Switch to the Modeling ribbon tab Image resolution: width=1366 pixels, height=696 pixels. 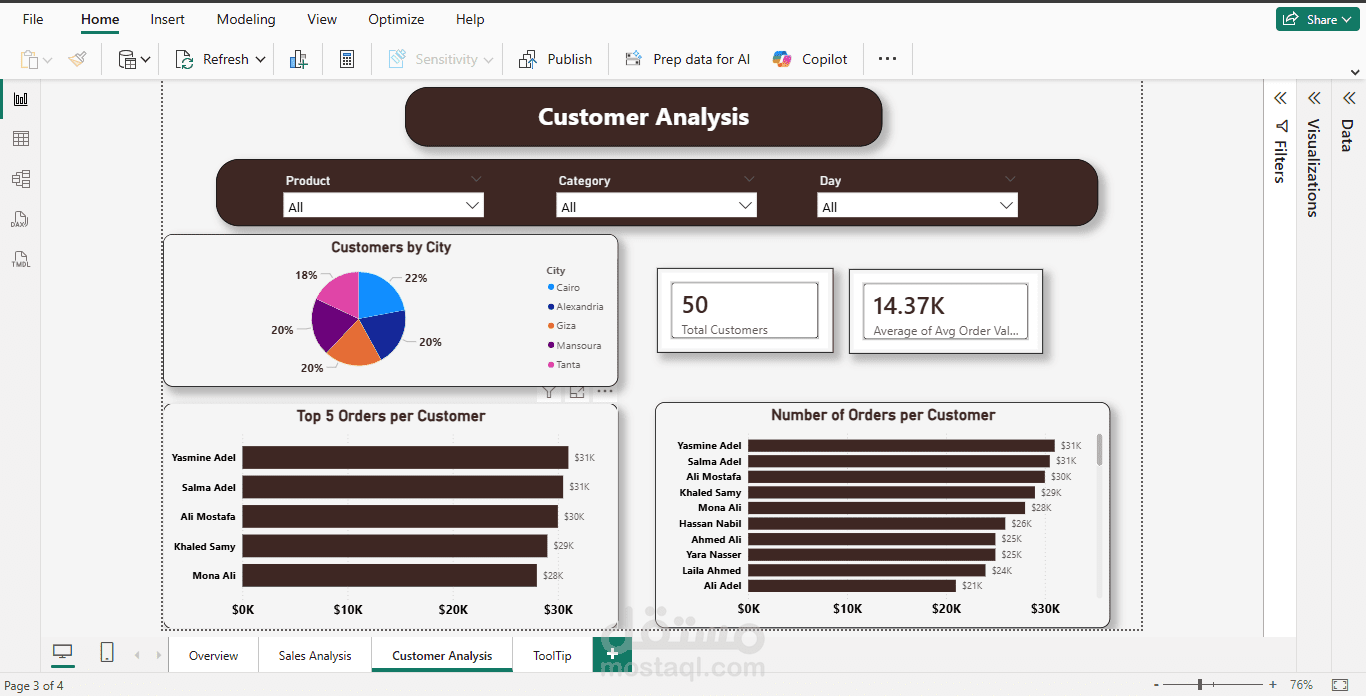pos(246,19)
